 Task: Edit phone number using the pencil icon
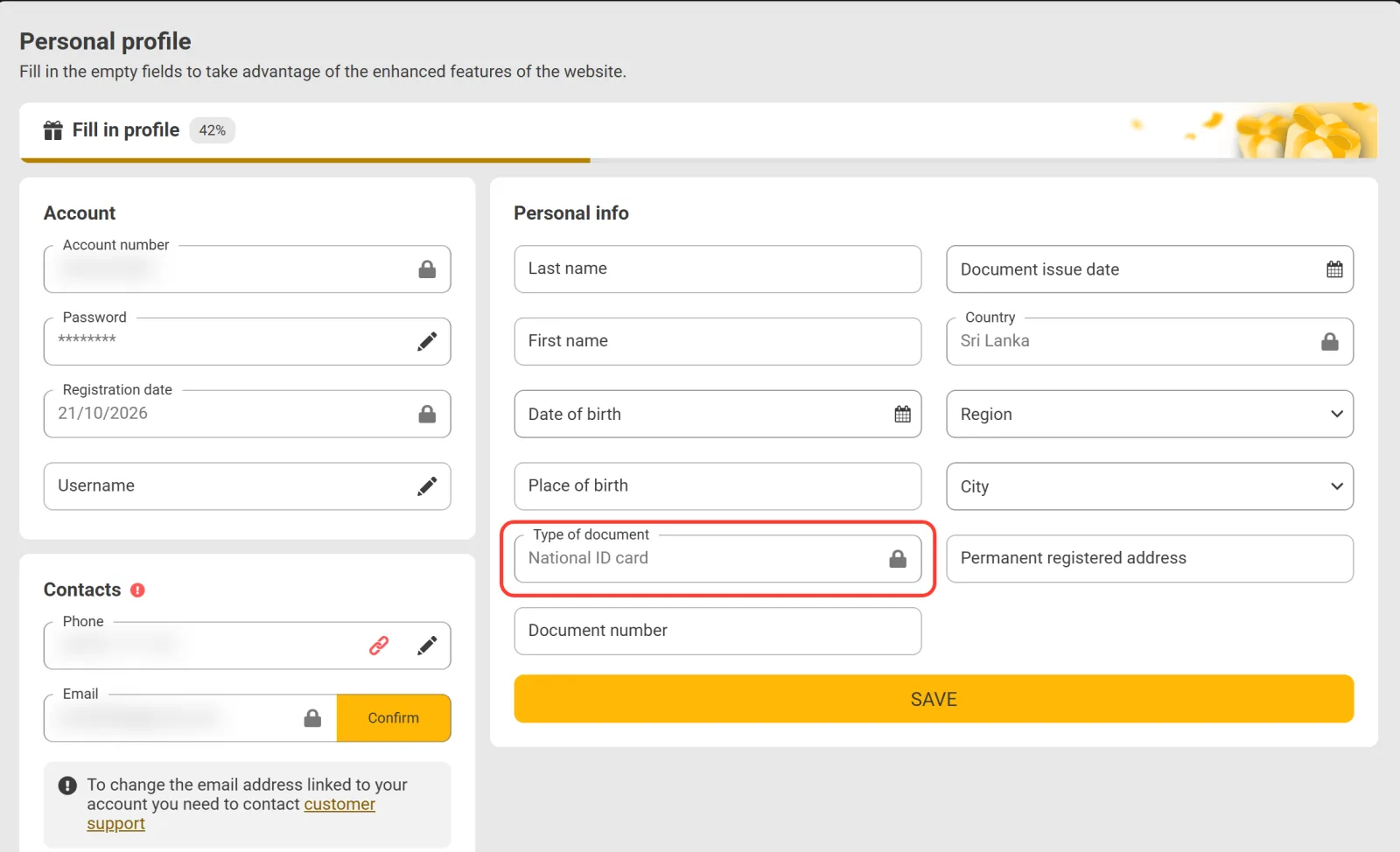pos(427,646)
